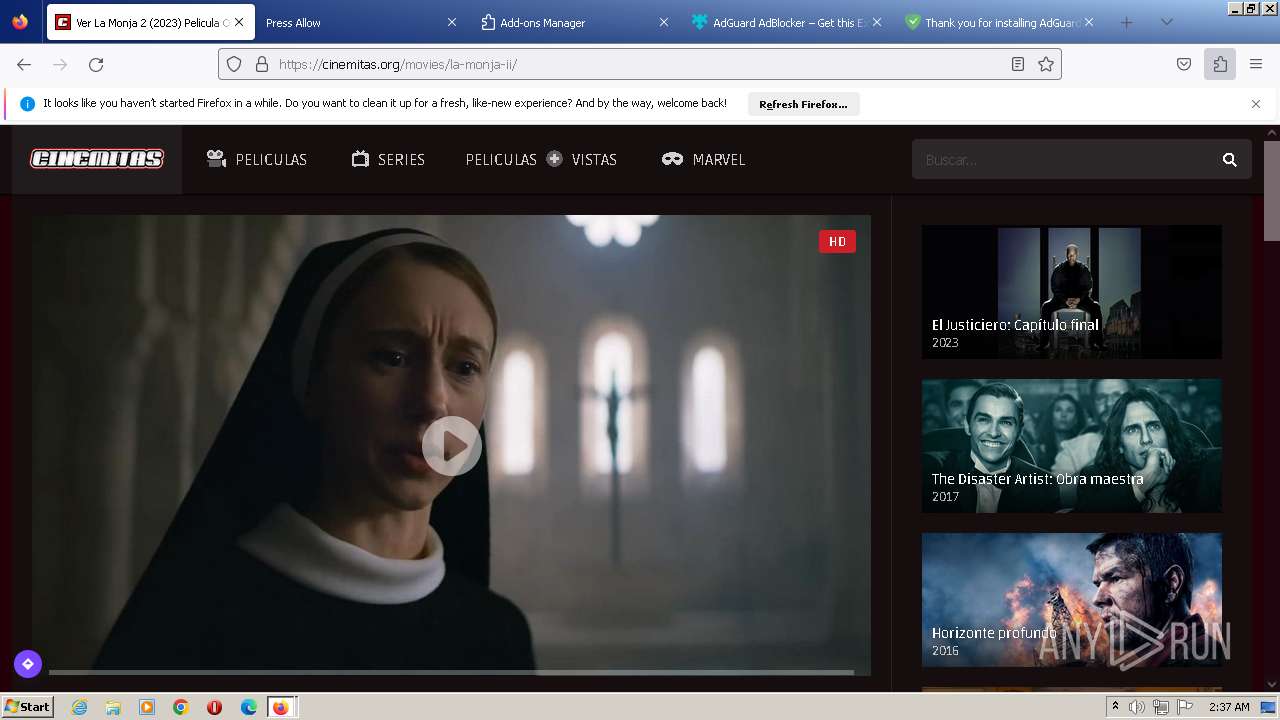Viewport: 1280px width, 720px height.
Task: Close the Add-ons Manager tab
Action: click(x=664, y=22)
